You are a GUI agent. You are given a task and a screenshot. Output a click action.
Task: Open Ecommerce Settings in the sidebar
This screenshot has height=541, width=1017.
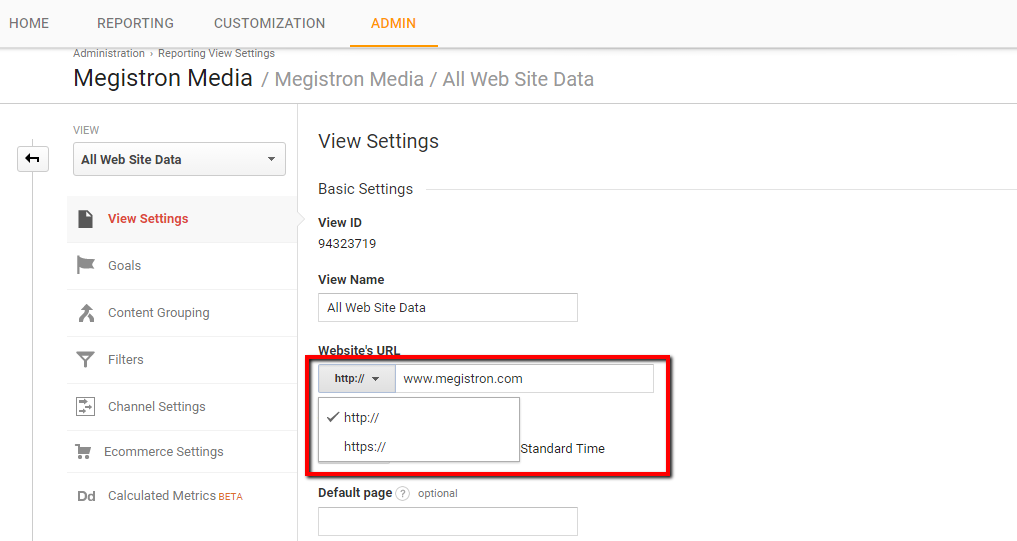(182, 451)
